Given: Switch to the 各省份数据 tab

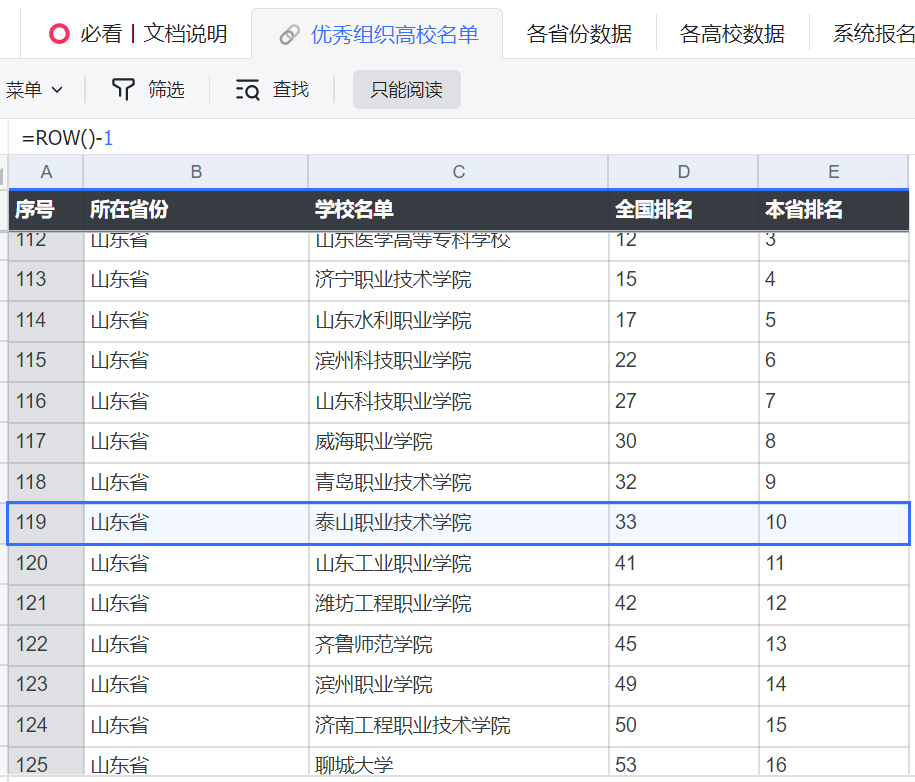Looking at the screenshot, I should (x=579, y=34).
